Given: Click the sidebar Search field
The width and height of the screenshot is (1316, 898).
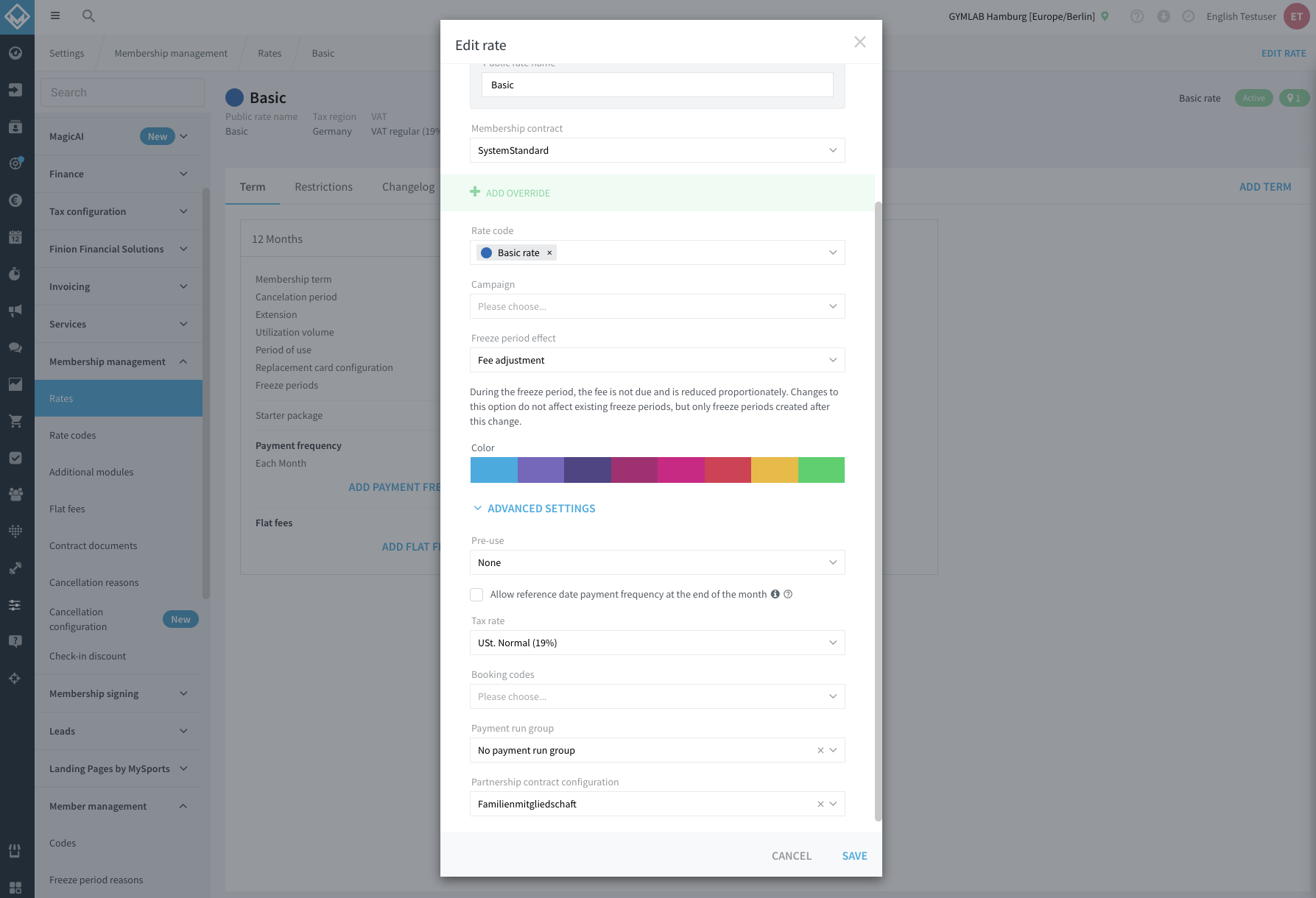Looking at the screenshot, I should pyautogui.click(x=122, y=92).
